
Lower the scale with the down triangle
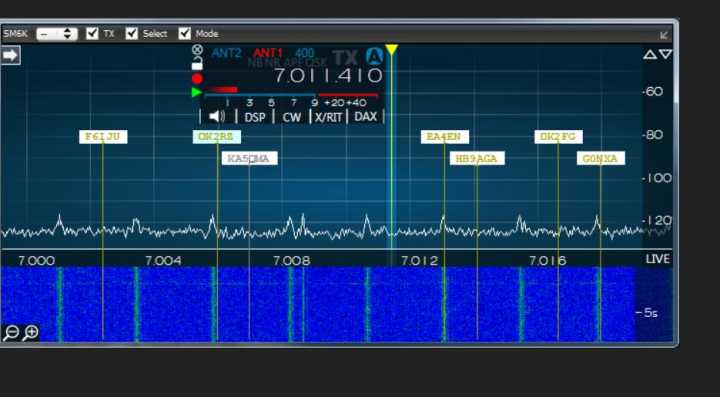click(x=666, y=55)
